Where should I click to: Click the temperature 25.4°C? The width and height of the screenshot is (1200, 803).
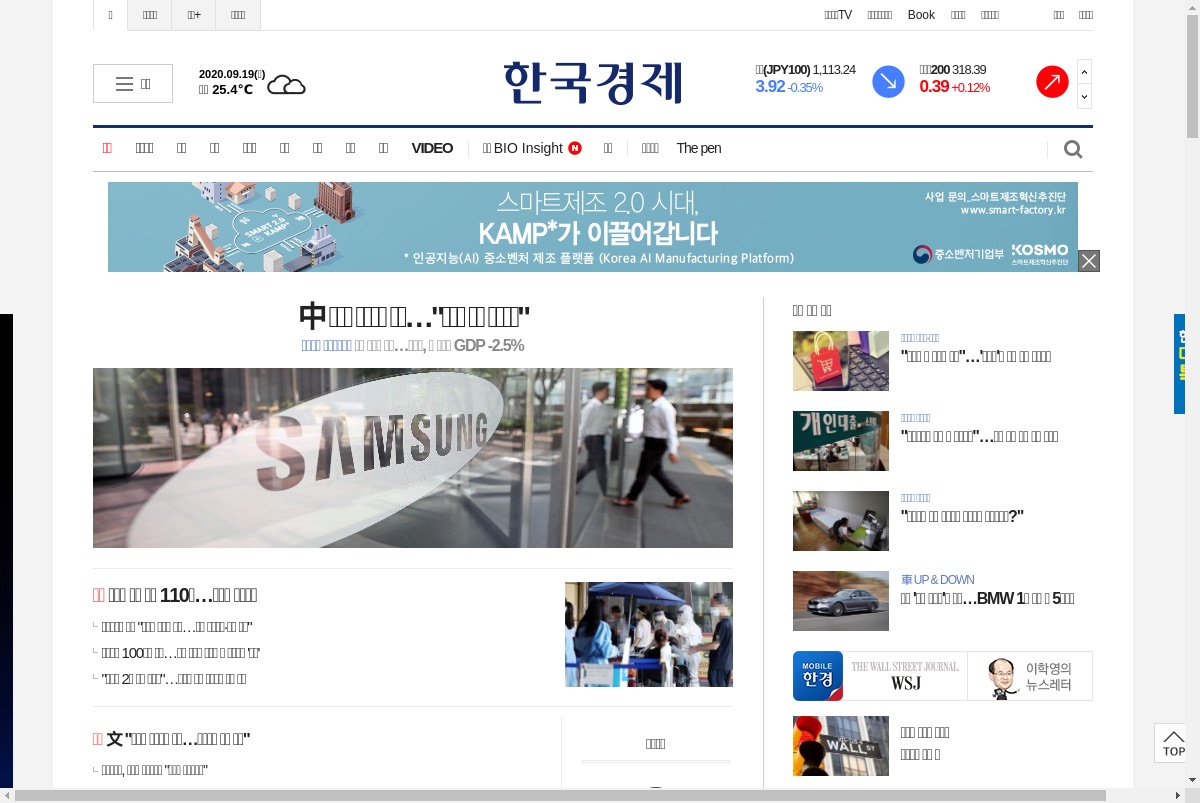pyautogui.click(x=232, y=90)
